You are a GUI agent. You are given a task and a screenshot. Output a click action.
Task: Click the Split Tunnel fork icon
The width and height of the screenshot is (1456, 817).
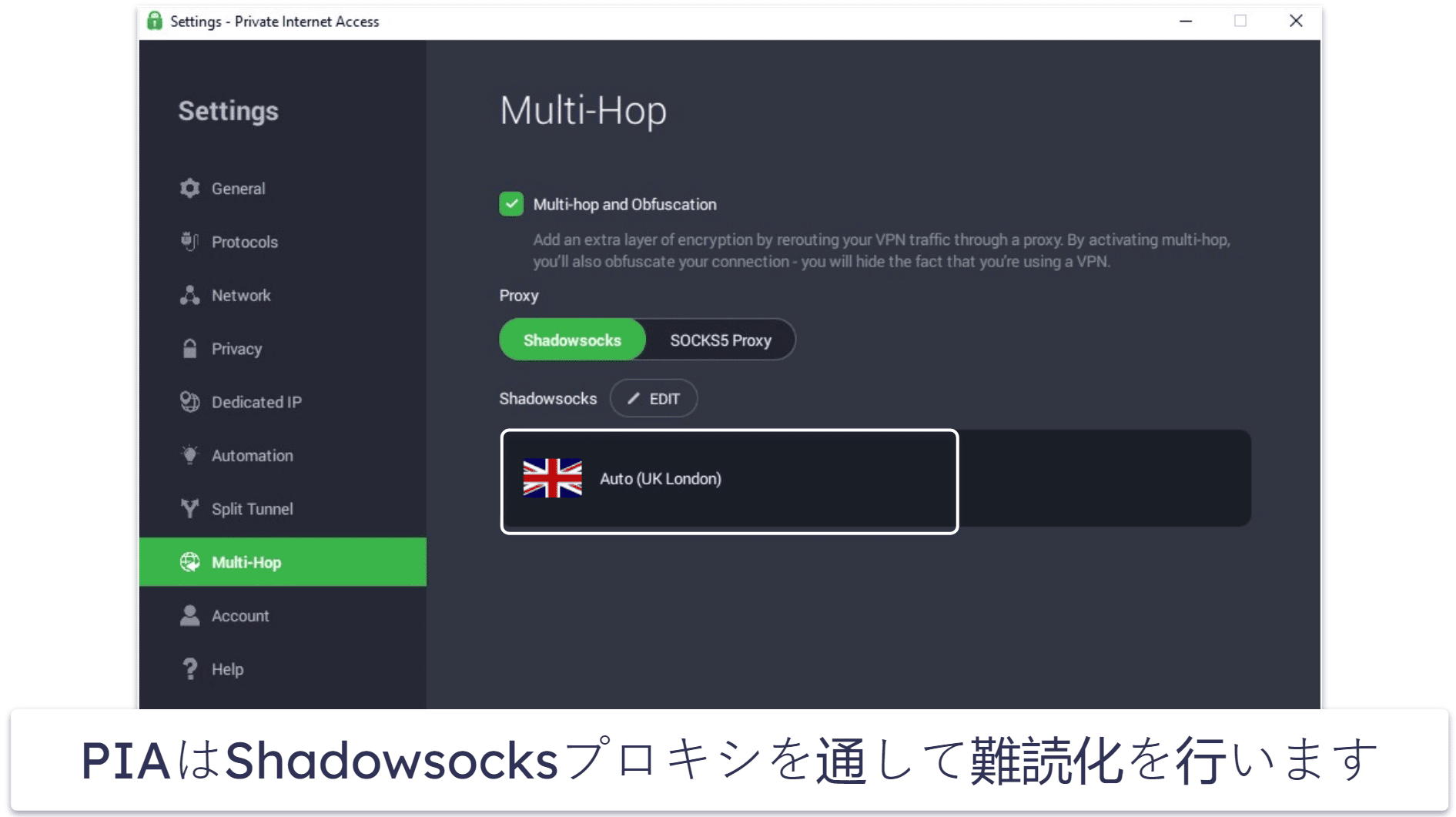189,508
